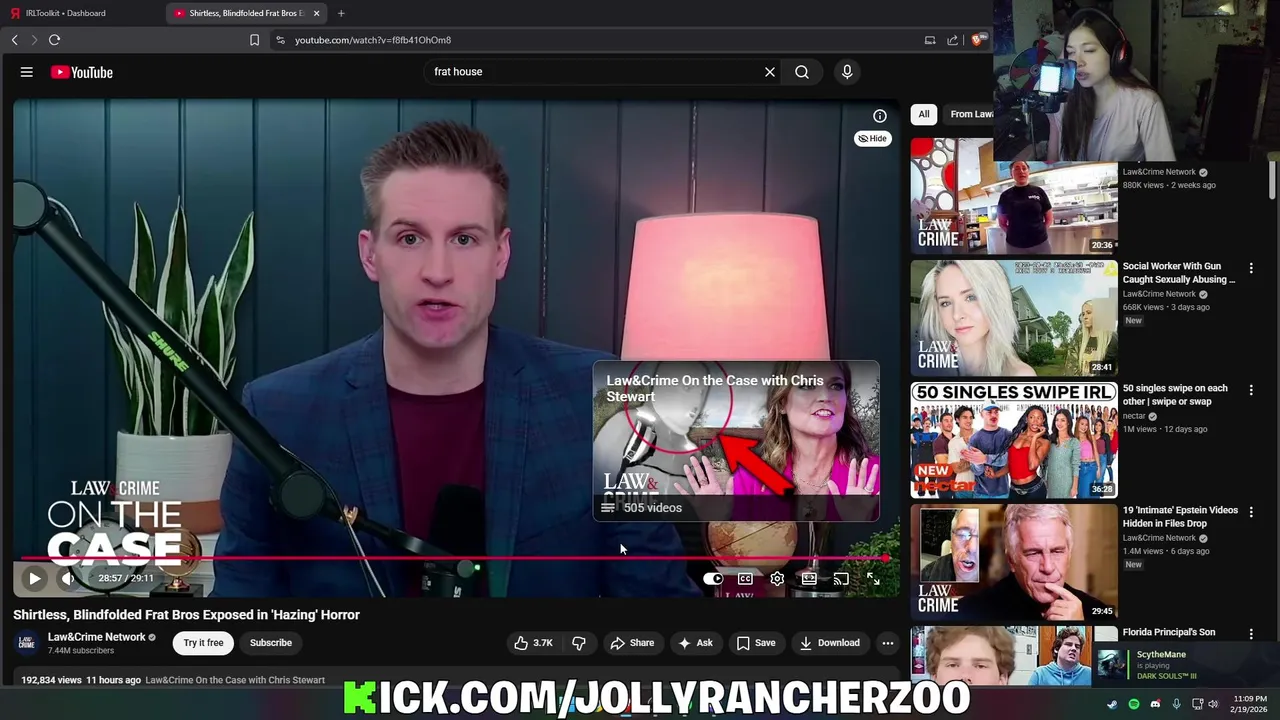
Task: Click the page scrollbar thumb
Action: point(1272,178)
